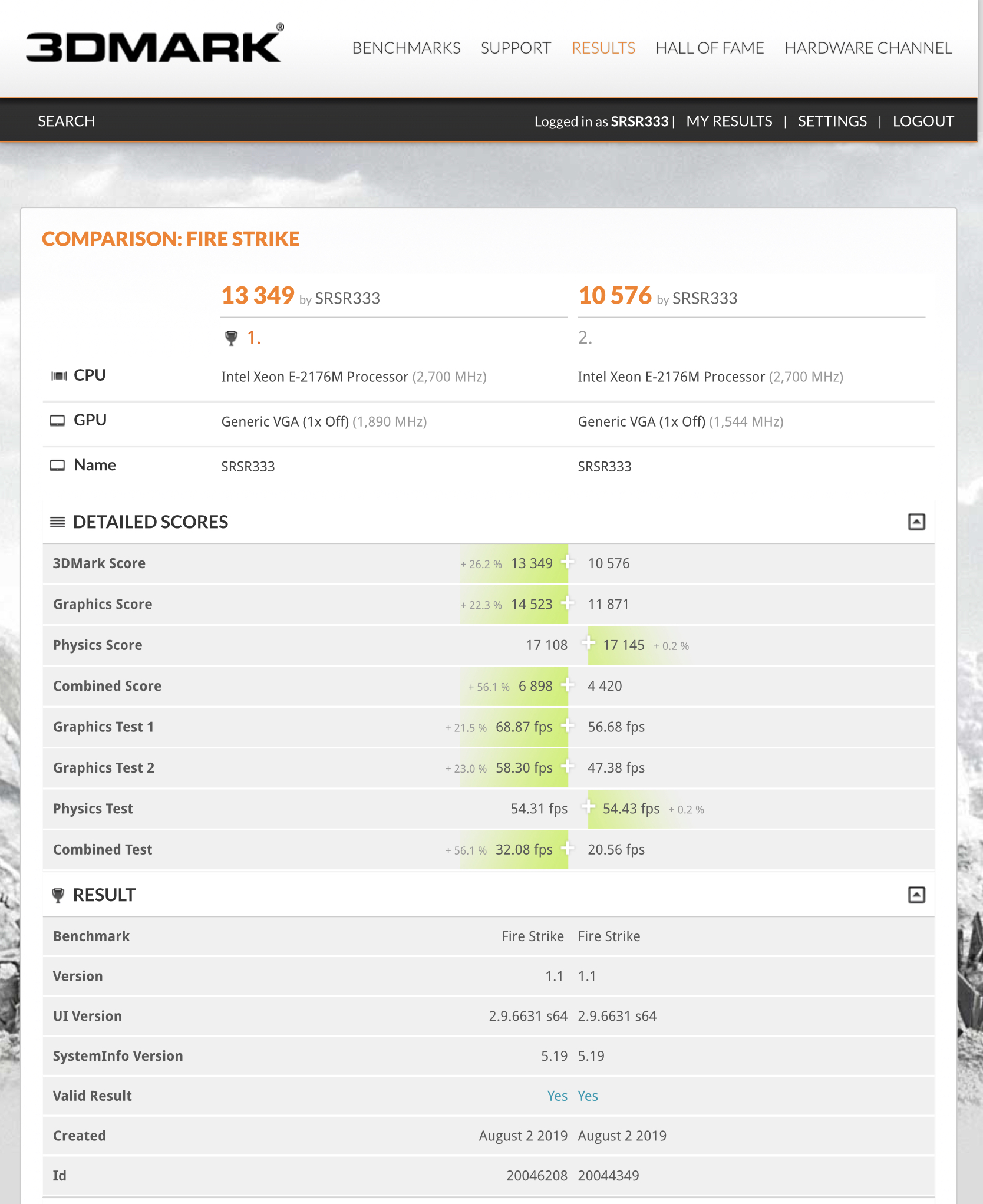This screenshot has width=983, height=1204.
Task: Open the Hardware Channel page
Action: point(868,48)
